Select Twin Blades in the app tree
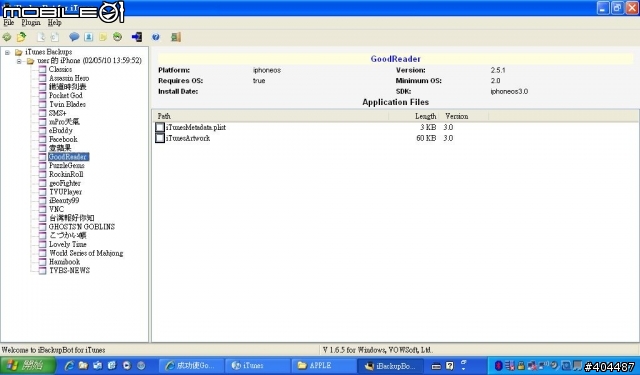Image resolution: width=640 pixels, height=375 pixels. (x=67, y=104)
